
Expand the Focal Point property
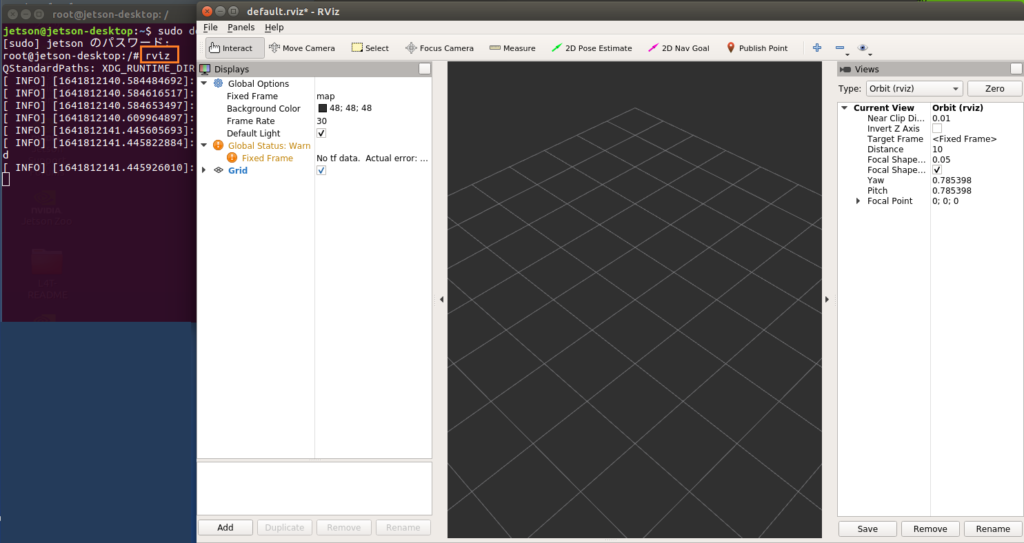[x=858, y=201]
